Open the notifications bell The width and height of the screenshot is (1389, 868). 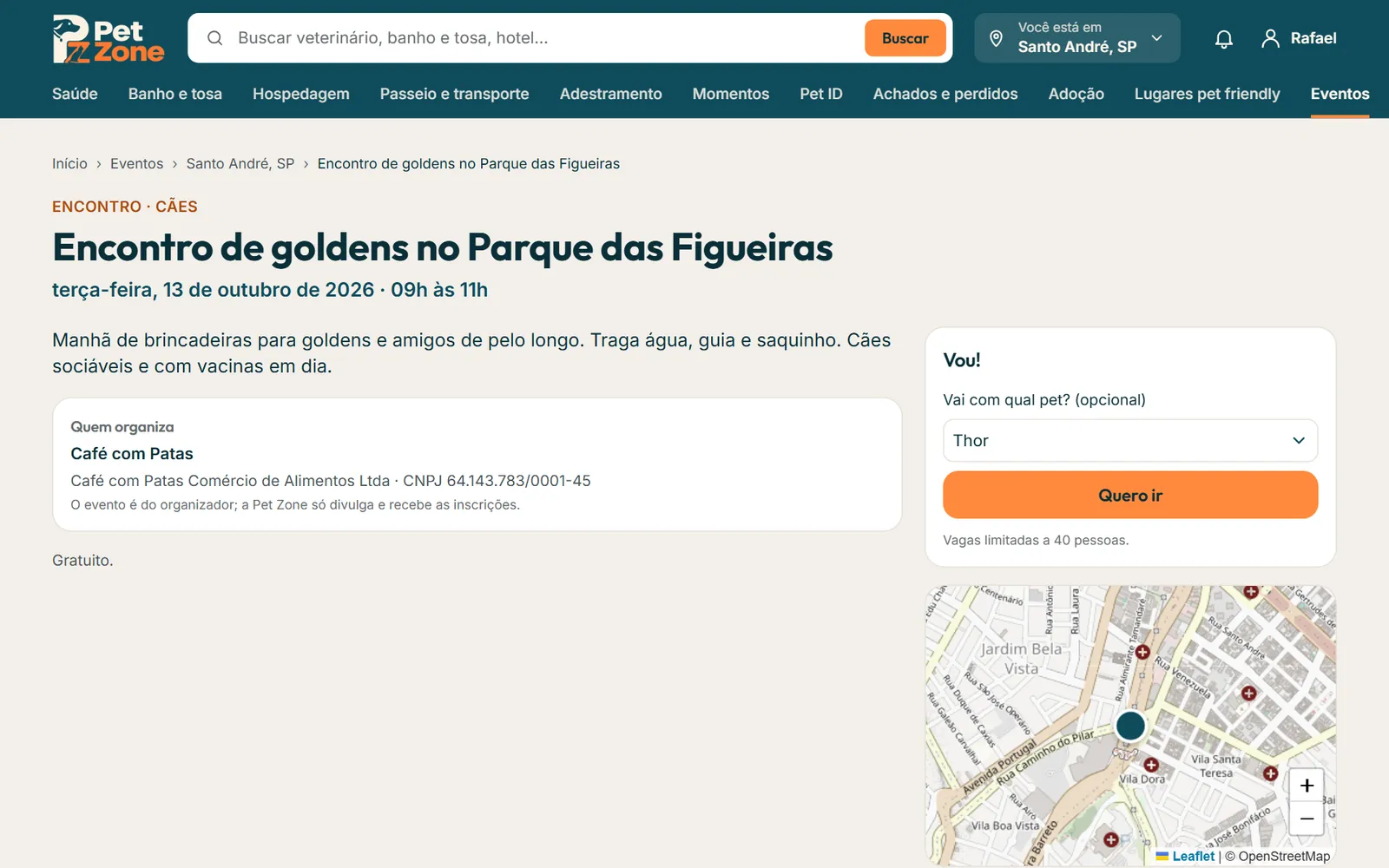1224,38
